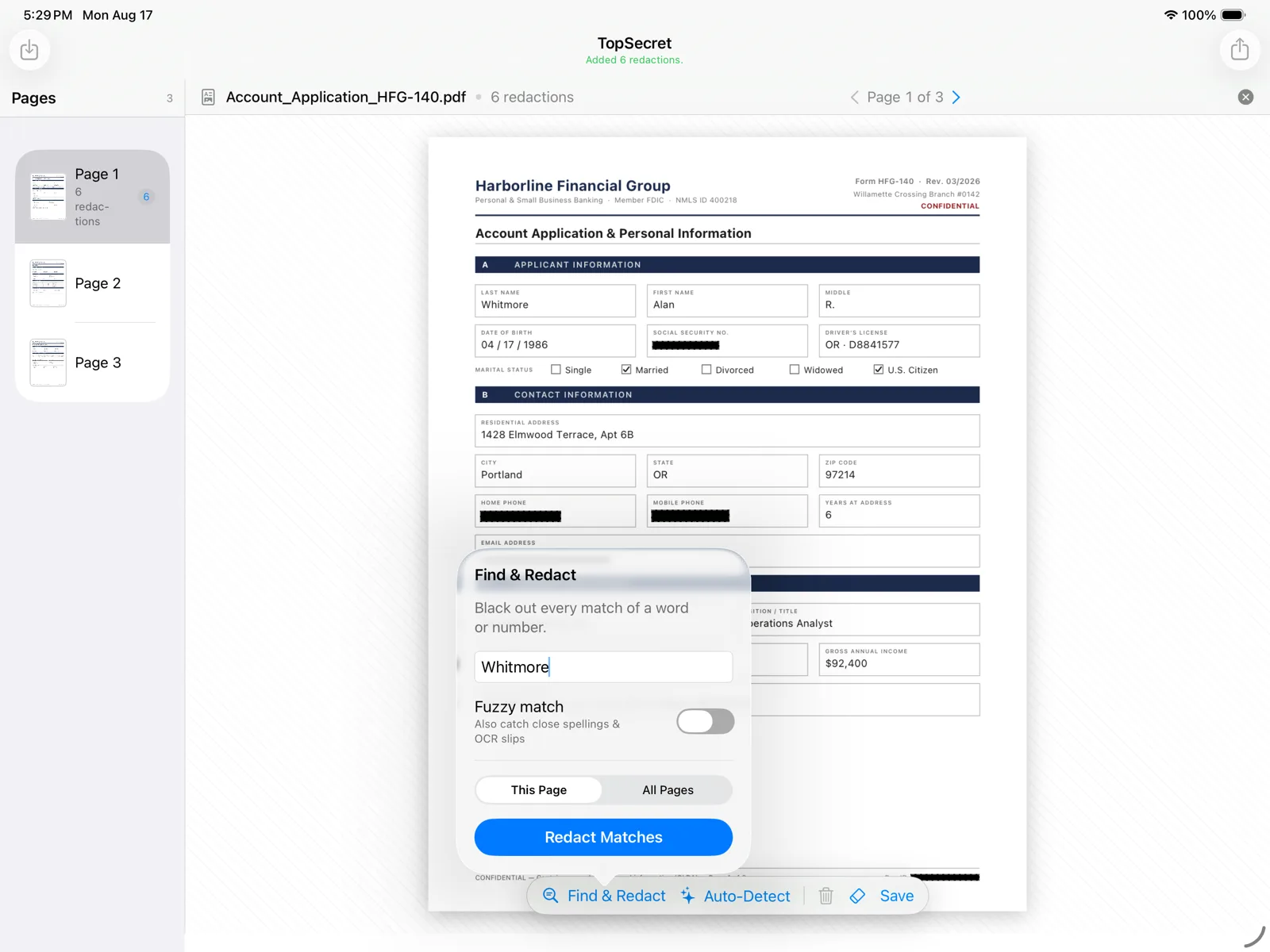
Task: Open Page 2 in sidebar
Action: [x=92, y=283]
